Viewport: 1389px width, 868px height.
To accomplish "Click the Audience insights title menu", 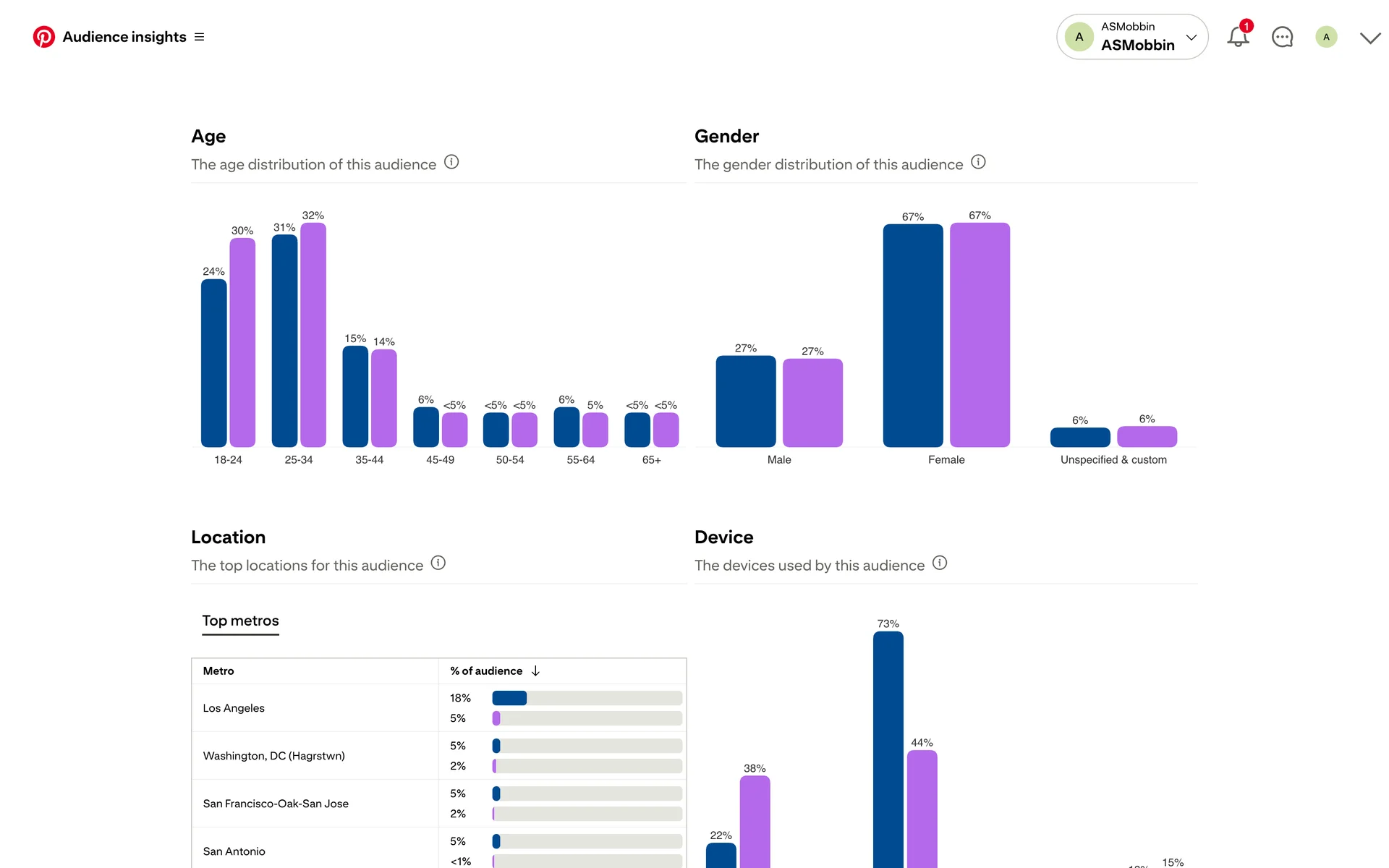I will tap(124, 37).
